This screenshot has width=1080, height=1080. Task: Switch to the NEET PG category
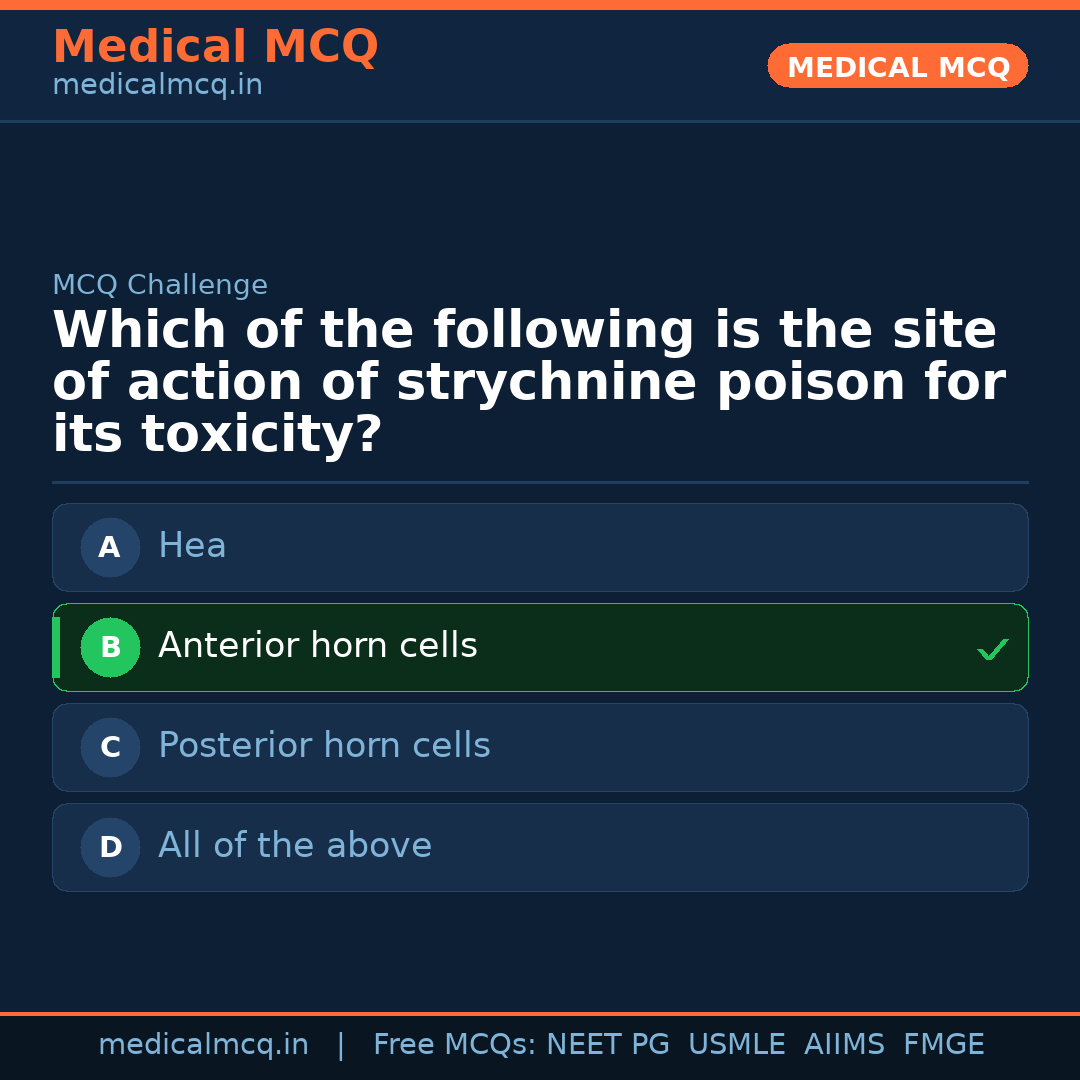pos(607,1043)
